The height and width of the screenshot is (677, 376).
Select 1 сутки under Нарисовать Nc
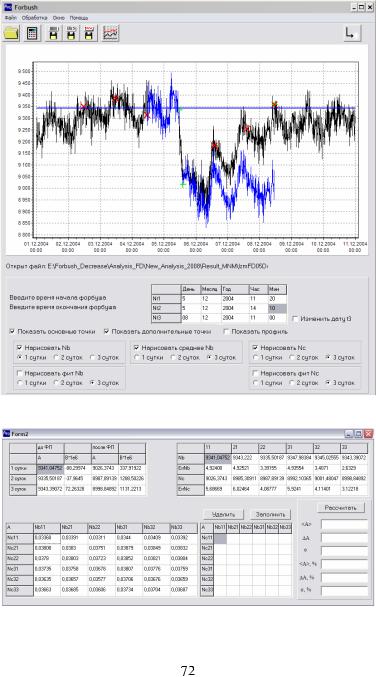pyautogui.click(x=255, y=357)
